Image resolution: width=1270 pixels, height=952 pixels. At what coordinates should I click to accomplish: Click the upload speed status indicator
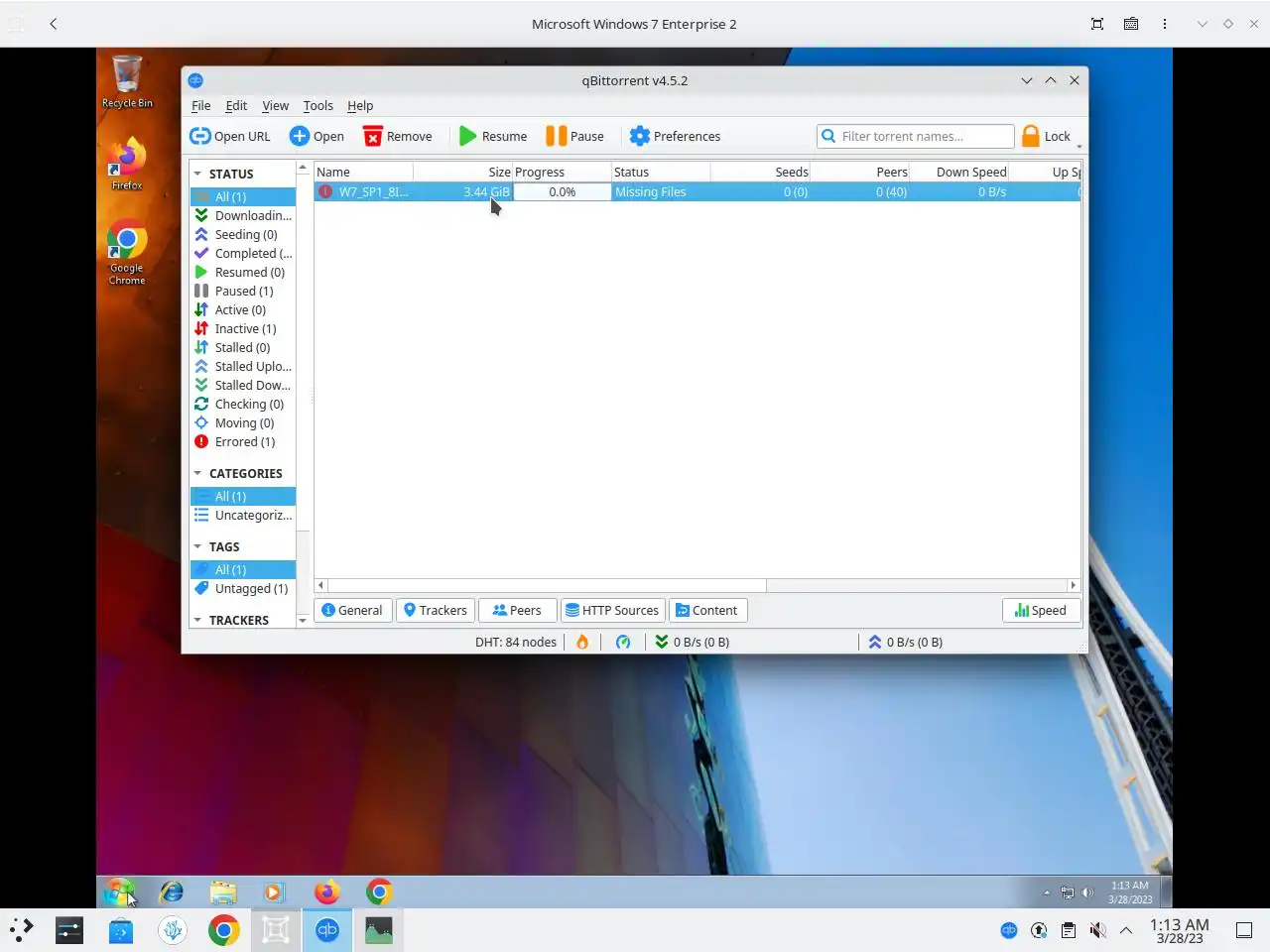click(906, 642)
